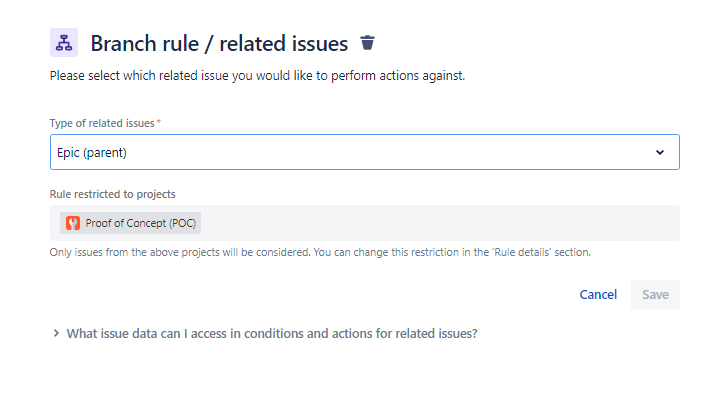The image size is (716, 409).
Task: Click empty area of restricted projects field
Action: pos(438,223)
